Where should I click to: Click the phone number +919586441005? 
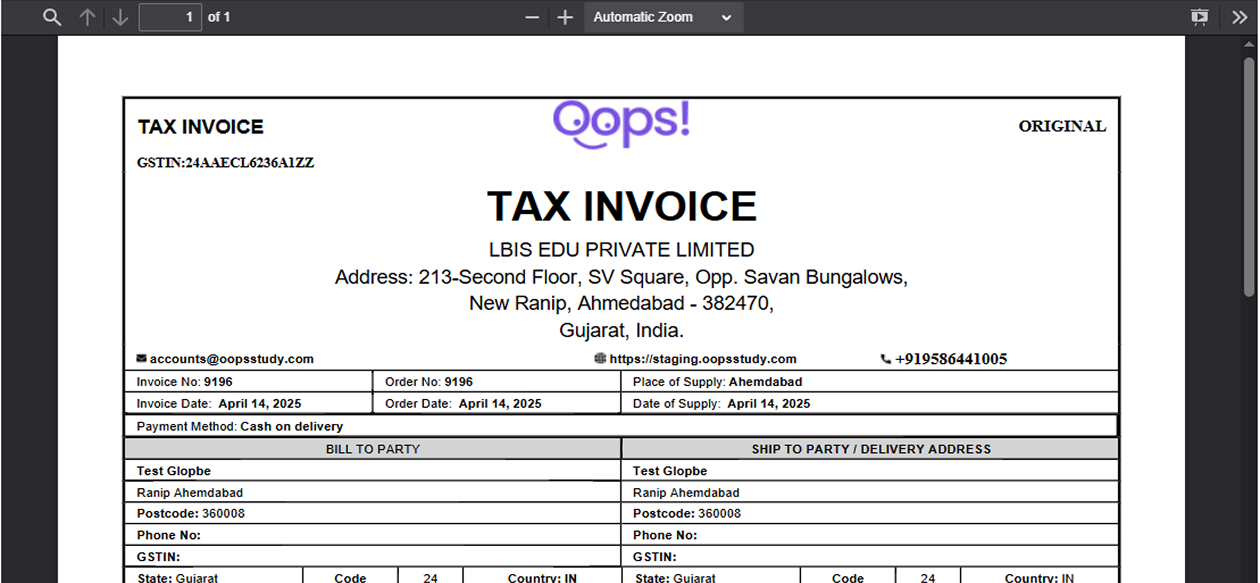point(951,359)
